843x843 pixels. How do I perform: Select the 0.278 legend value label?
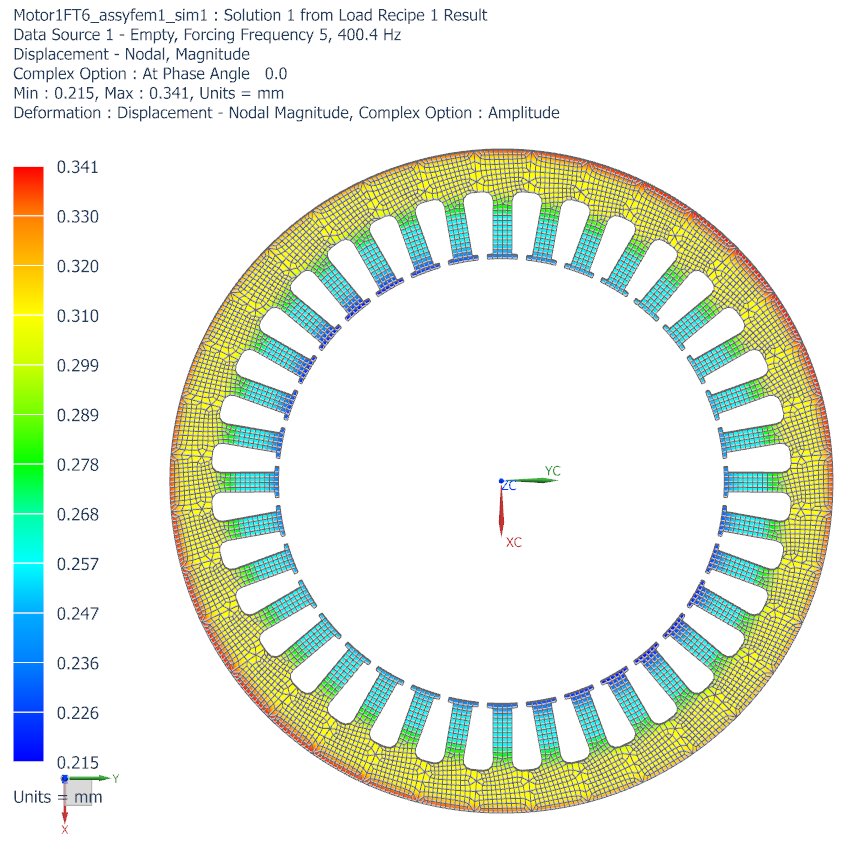click(x=77, y=465)
